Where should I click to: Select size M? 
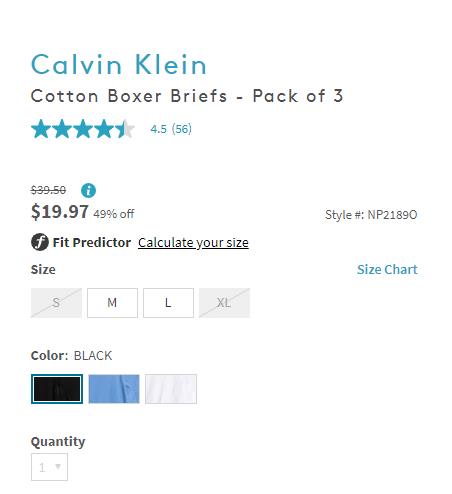coord(112,303)
